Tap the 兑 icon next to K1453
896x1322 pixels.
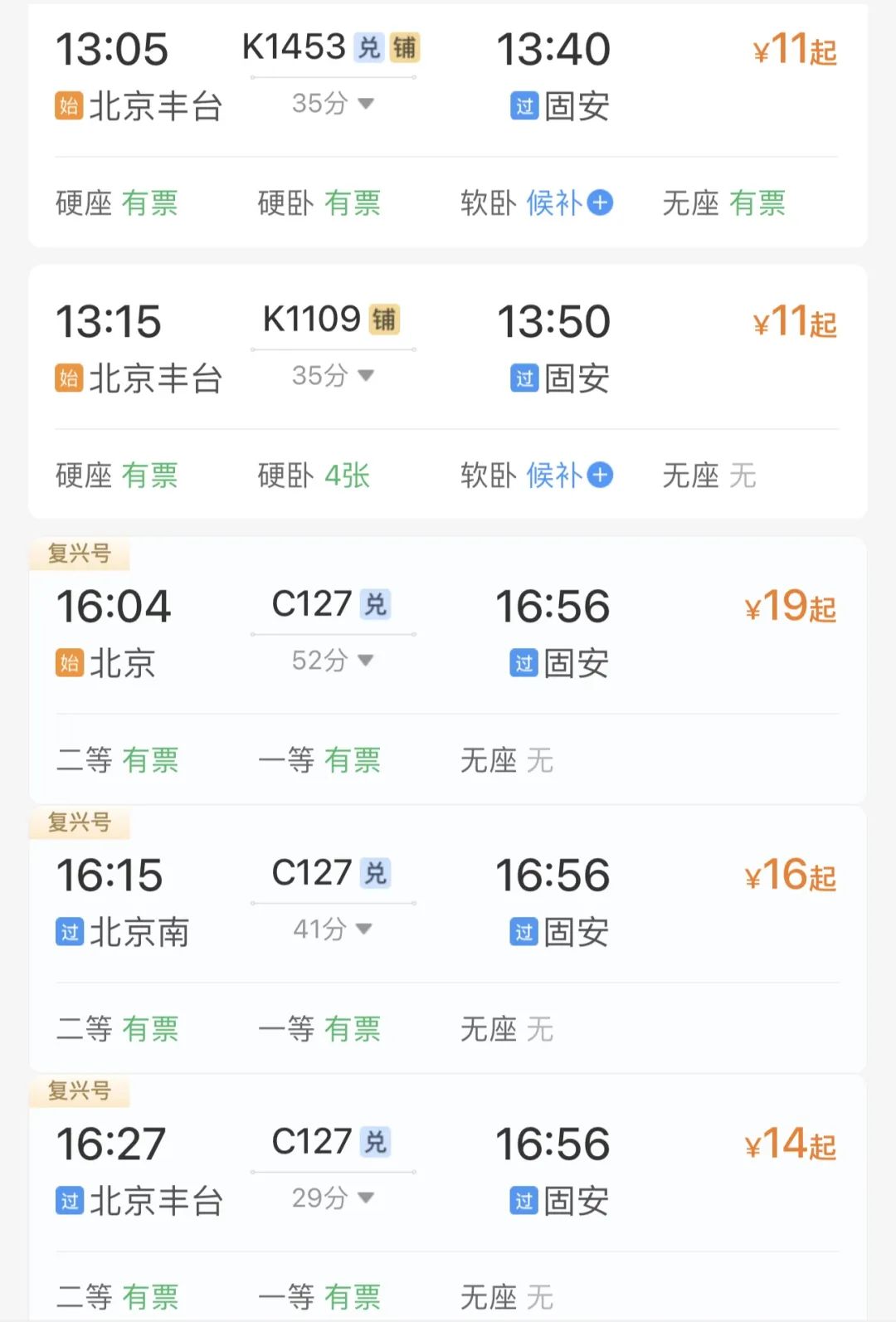368,47
